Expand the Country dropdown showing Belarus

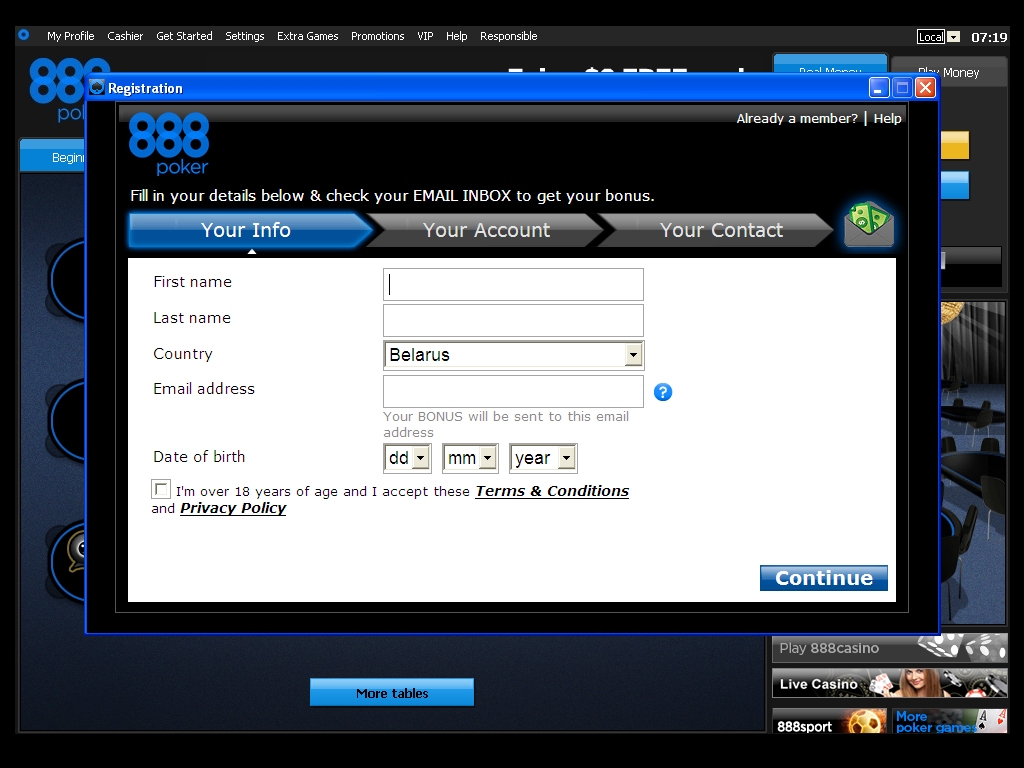click(633, 355)
